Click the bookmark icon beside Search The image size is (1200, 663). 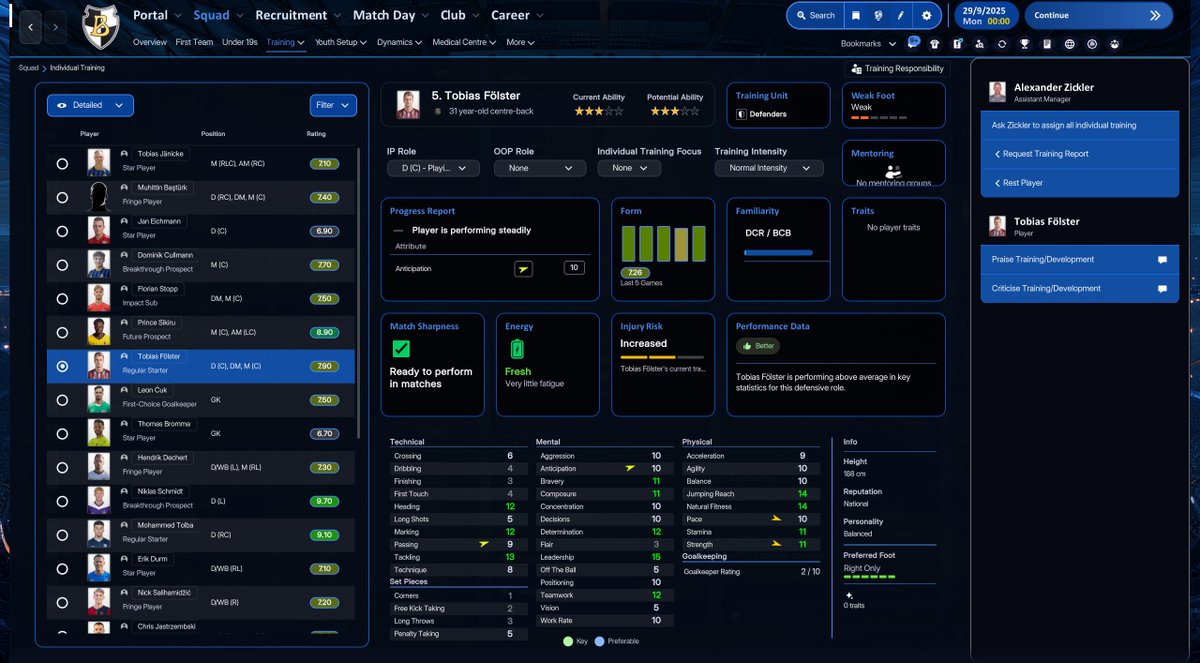click(x=855, y=16)
